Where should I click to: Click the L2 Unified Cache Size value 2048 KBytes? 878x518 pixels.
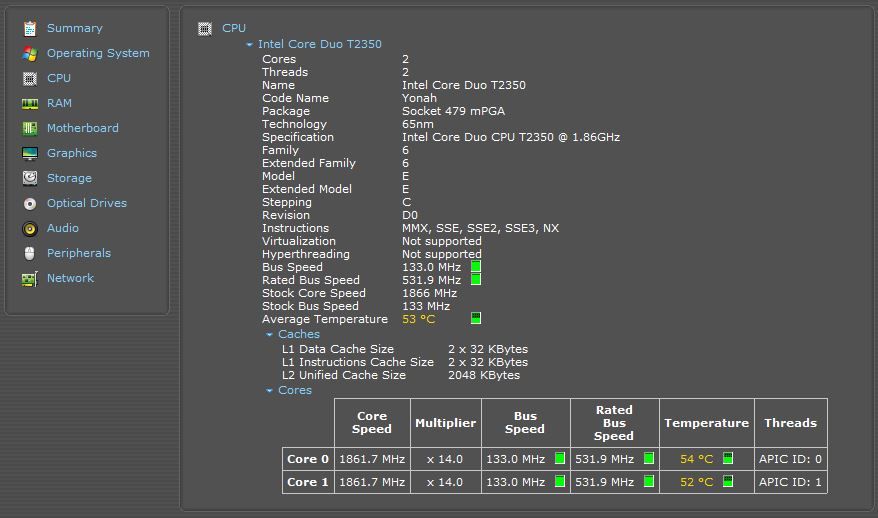pos(484,375)
